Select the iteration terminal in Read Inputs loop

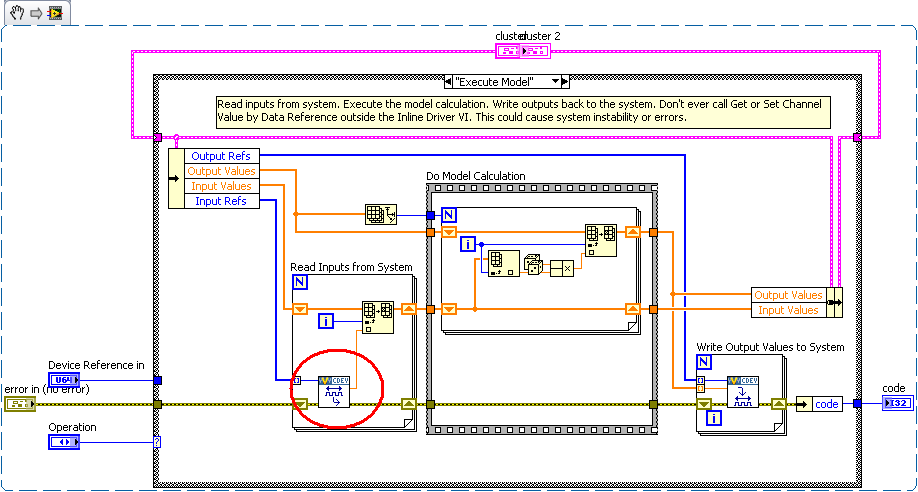[326, 321]
